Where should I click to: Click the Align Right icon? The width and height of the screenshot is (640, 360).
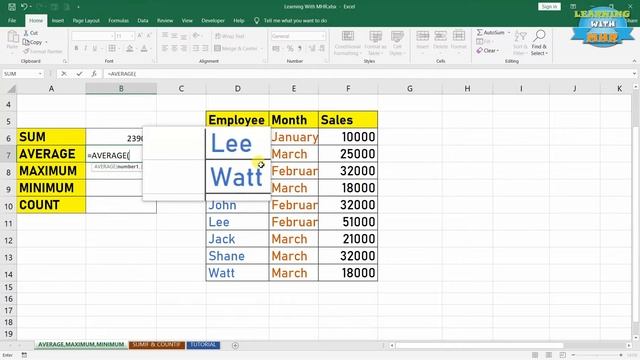click(x=184, y=49)
